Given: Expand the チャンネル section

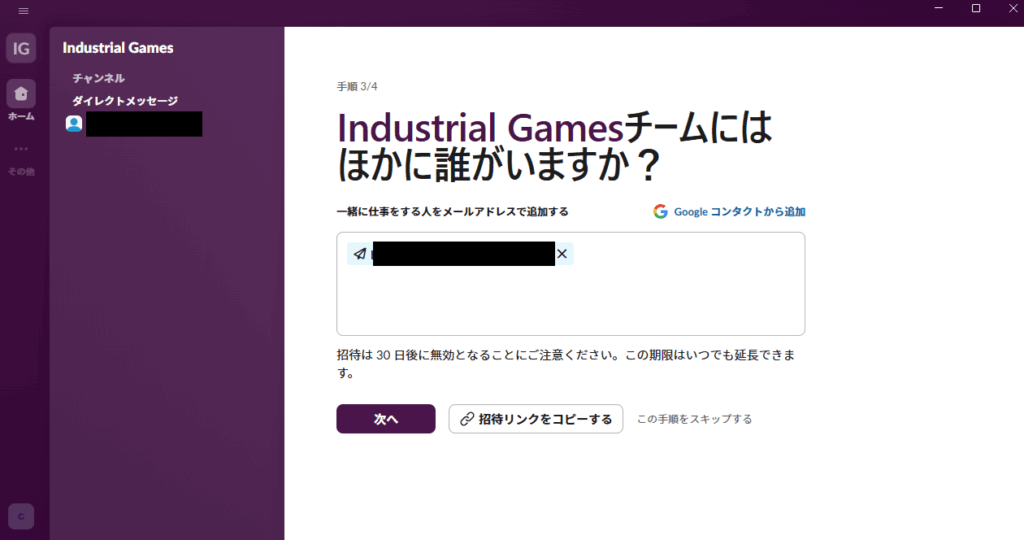Looking at the screenshot, I should (x=98, y=77).
